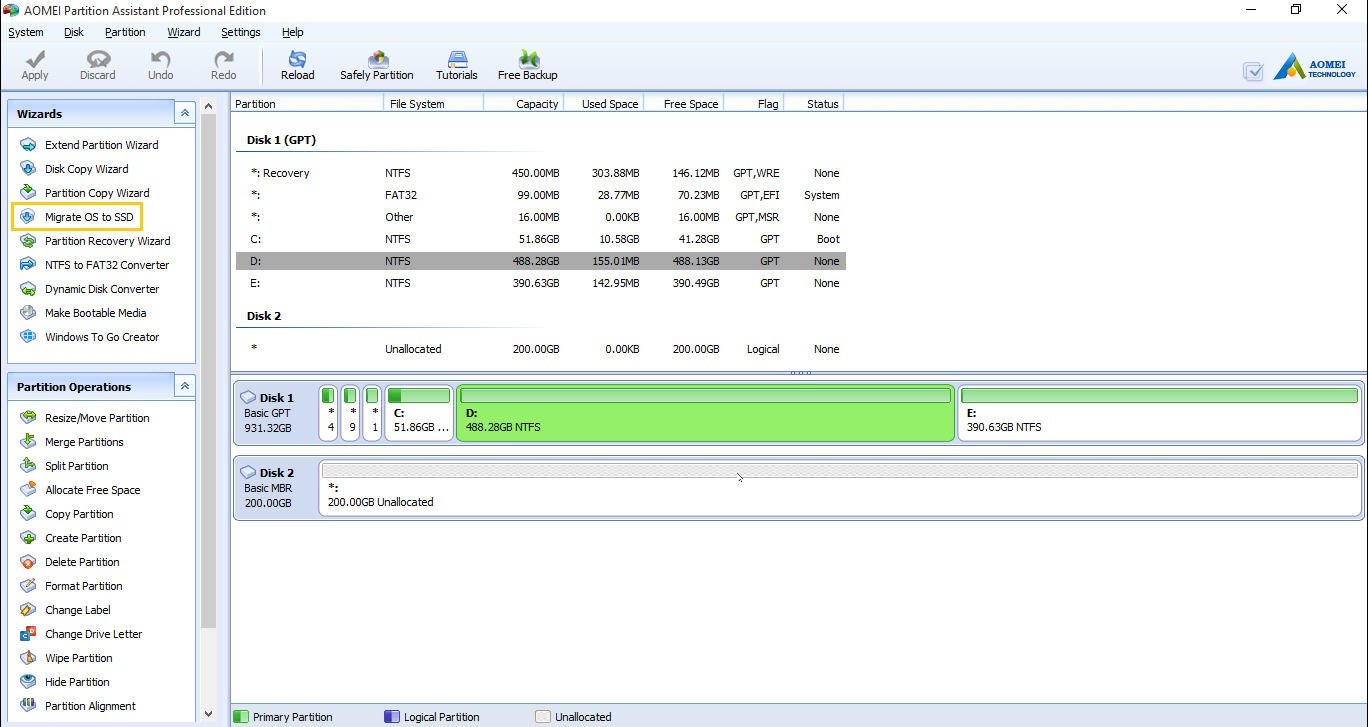Click the Delete Partition icon

(x=28, y=562)
